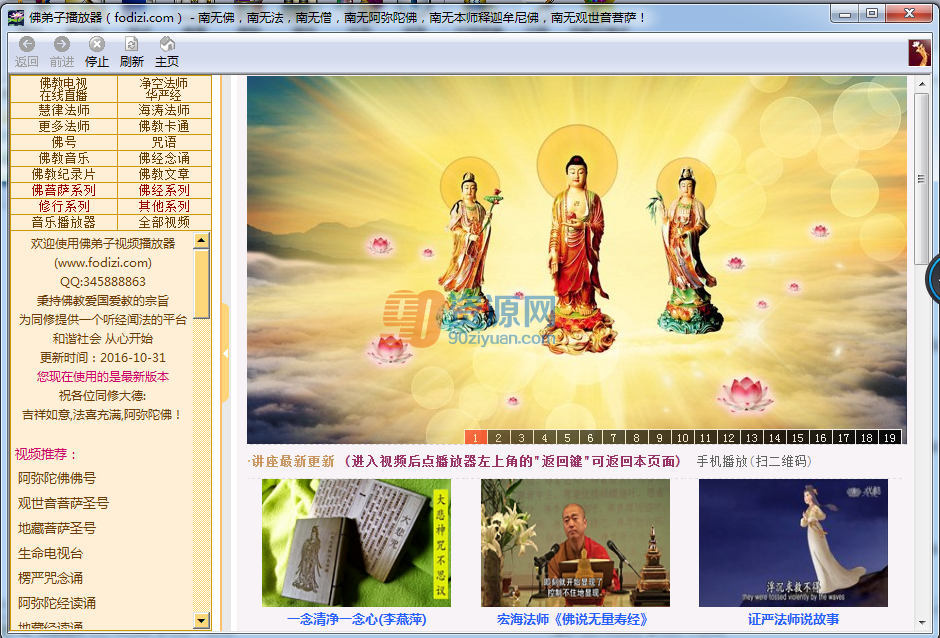Open recommended video 地藏菩萨圣号
The height and width of the screenshot is (638, 940).
[x=57, y=528]
